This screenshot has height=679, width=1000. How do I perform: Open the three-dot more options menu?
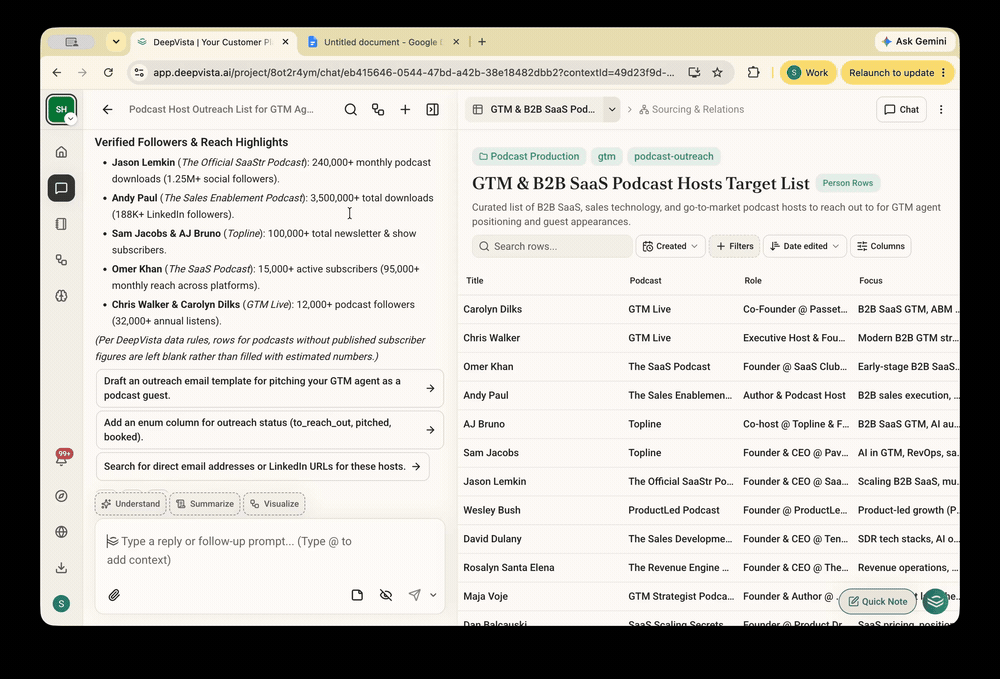click(x=941, y=110)
